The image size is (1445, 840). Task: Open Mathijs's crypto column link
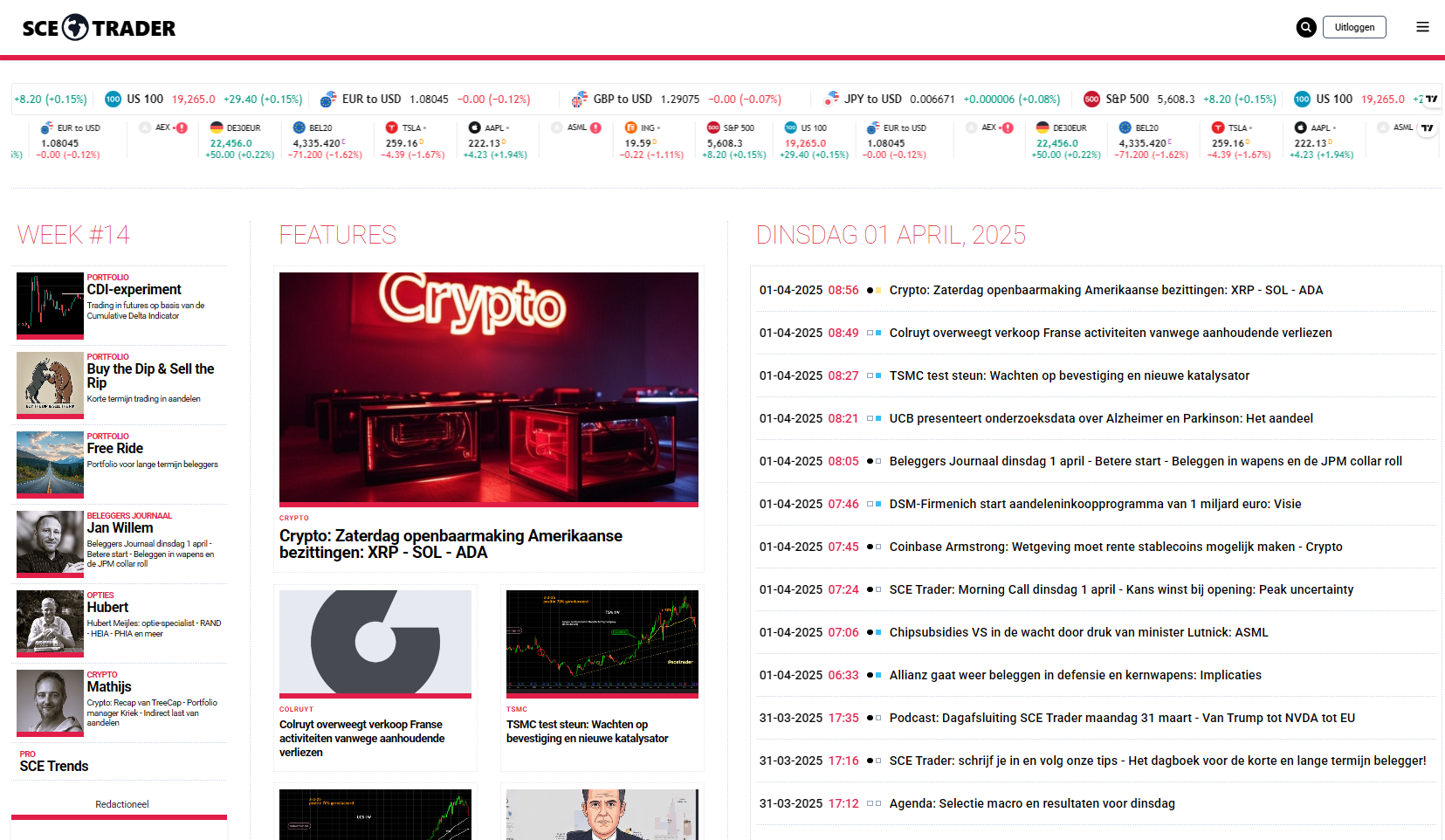point(109,686)
